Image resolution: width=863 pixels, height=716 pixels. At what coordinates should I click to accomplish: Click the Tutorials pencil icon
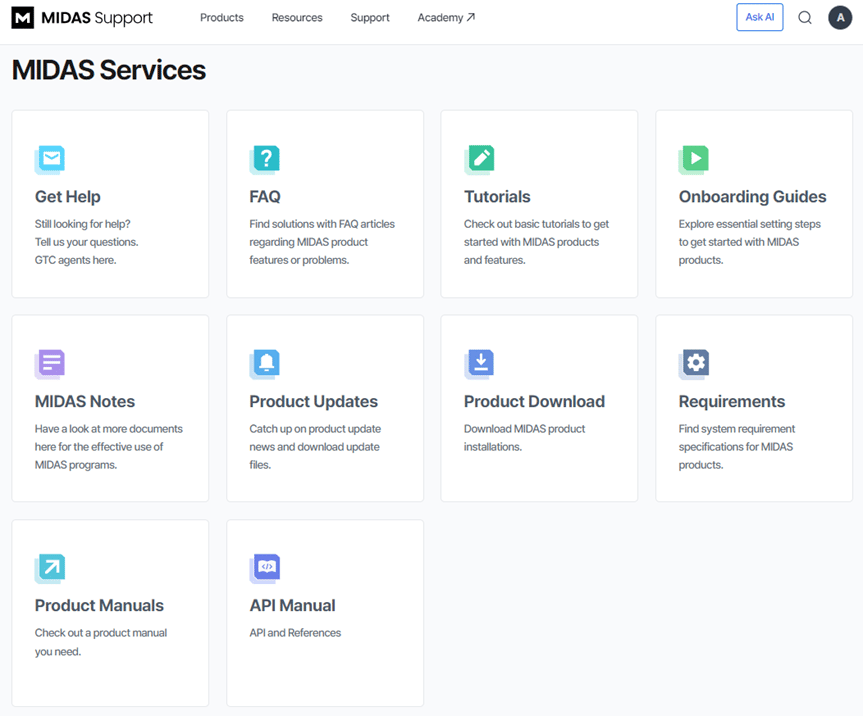click(x=479, y=160)
